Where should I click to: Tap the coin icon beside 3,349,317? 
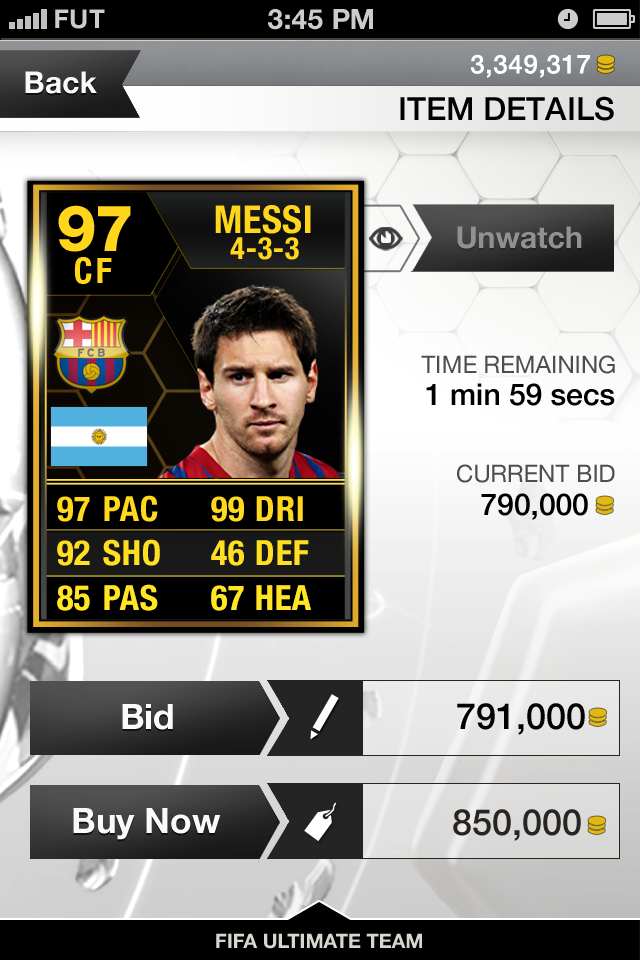click(606, 64)
